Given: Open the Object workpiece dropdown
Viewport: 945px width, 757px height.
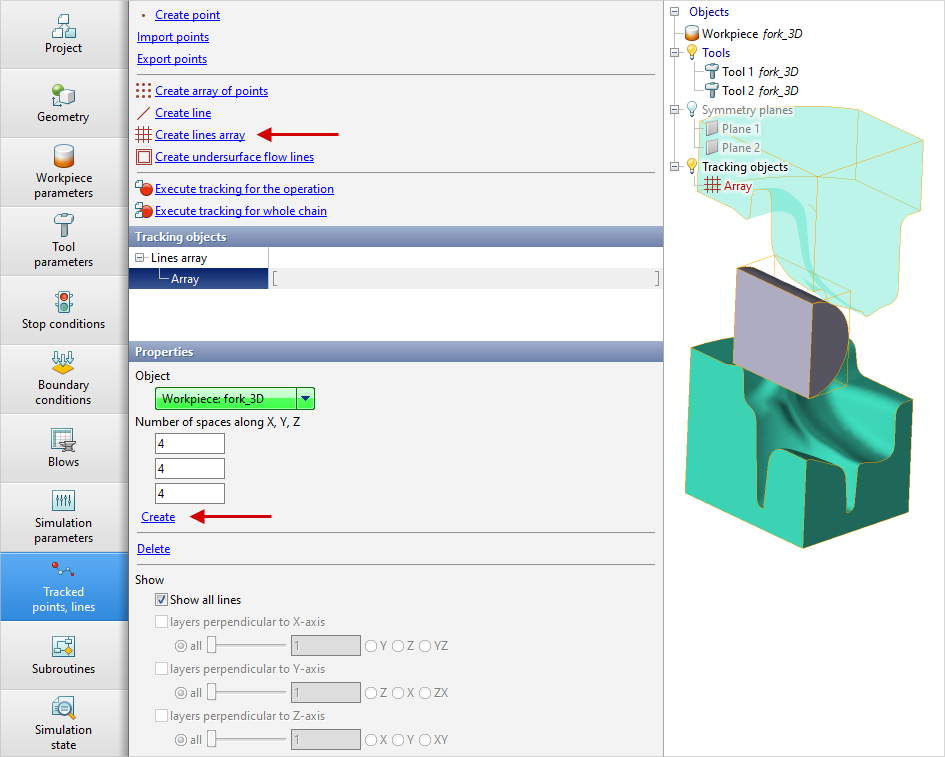Looking at the screenshot, I should (x=306, y=399).
